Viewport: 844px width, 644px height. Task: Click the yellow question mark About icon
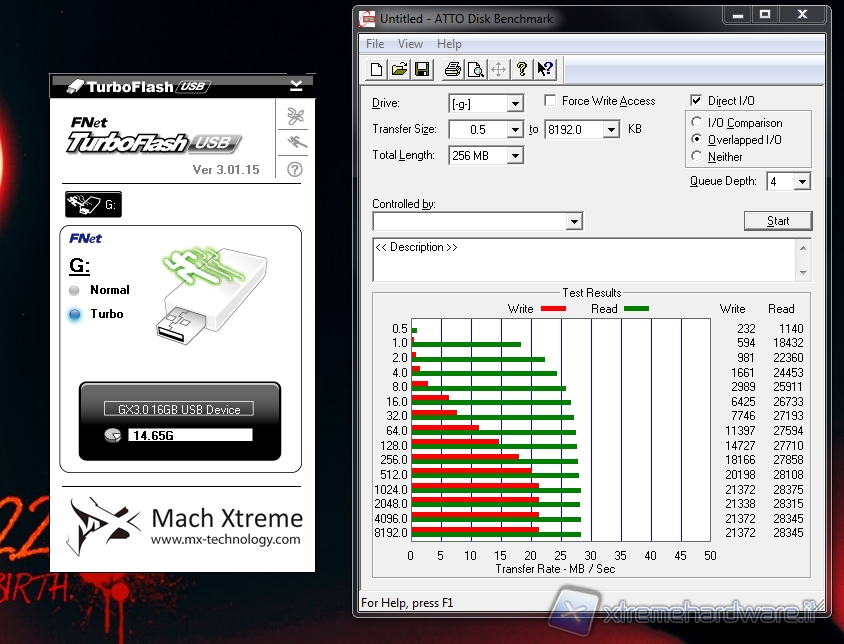[521, 69]
